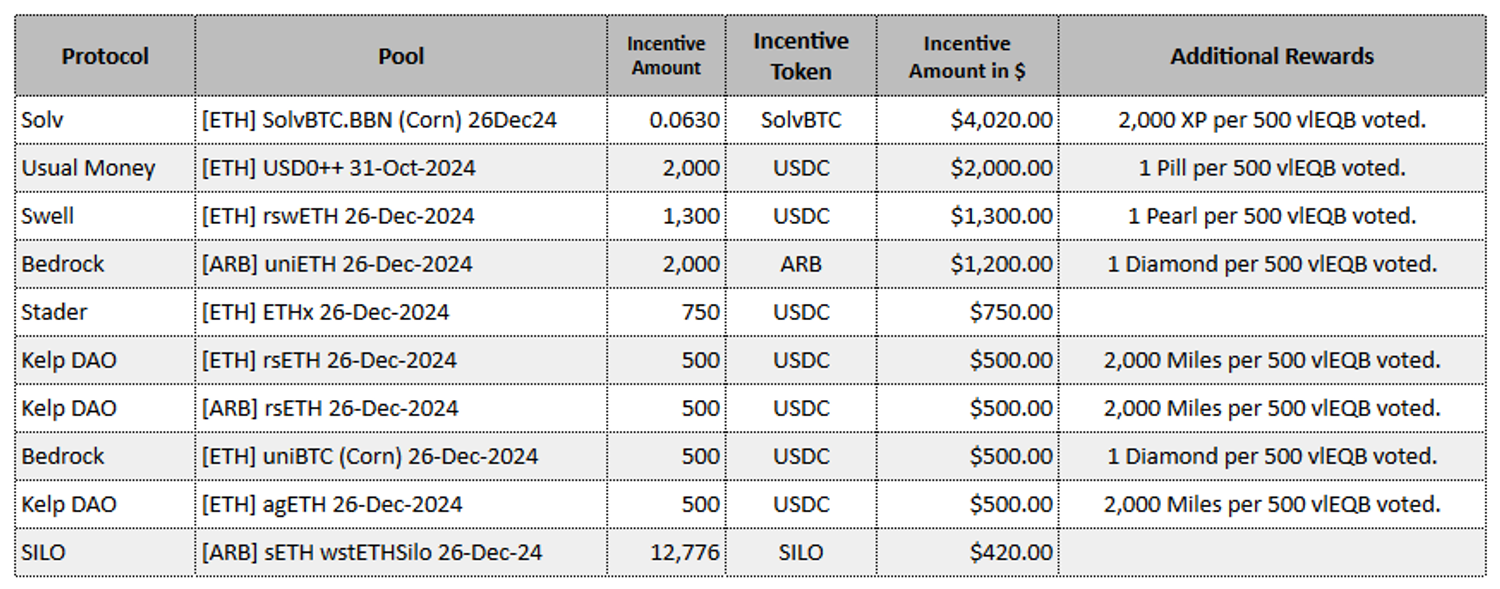Click the Solv protocol cell
Screen dimensions: 1500x589
click(105, 120)
